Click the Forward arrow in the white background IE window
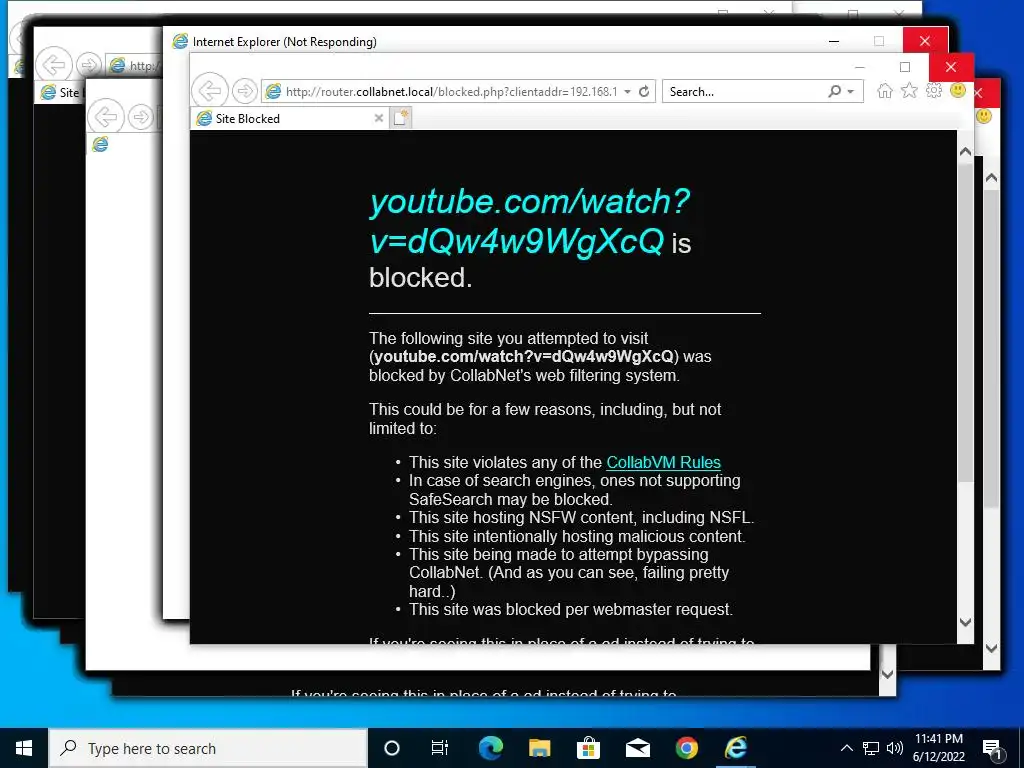Screen dimensions: 1024x768 [140, 118]
